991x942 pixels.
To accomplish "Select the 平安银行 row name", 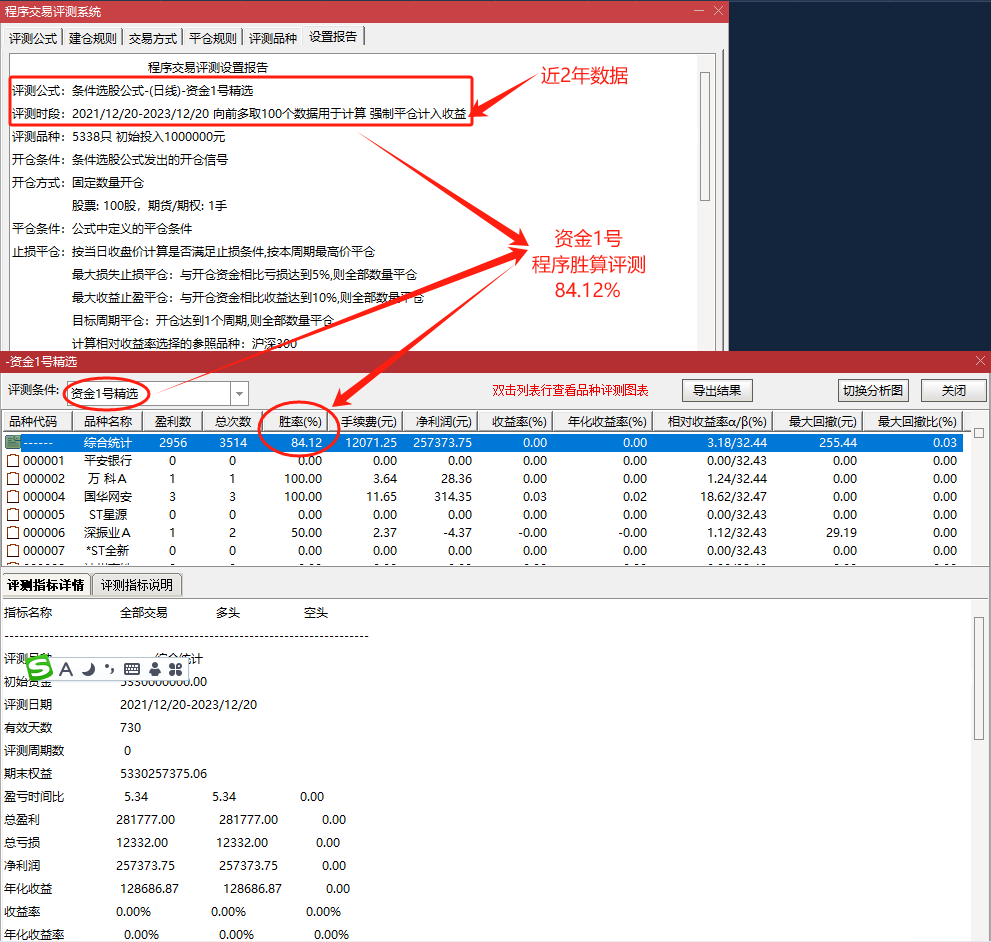I will pos(107,460).
